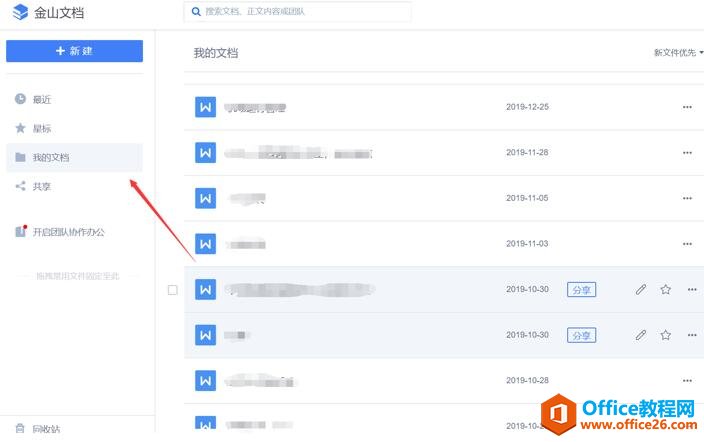704x442 pixels.
Task: Tick the checkbox on the highlighted document row
Action: [172, 290]
